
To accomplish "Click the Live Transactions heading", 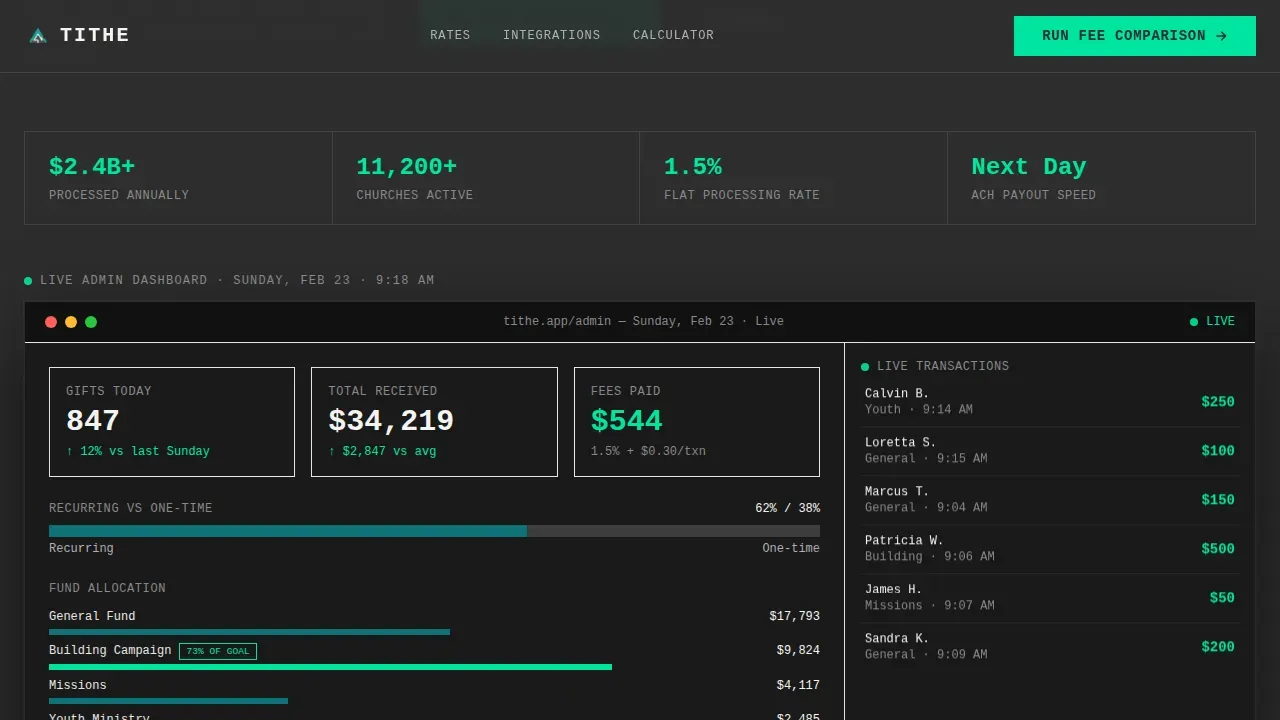I will point(942,367).
